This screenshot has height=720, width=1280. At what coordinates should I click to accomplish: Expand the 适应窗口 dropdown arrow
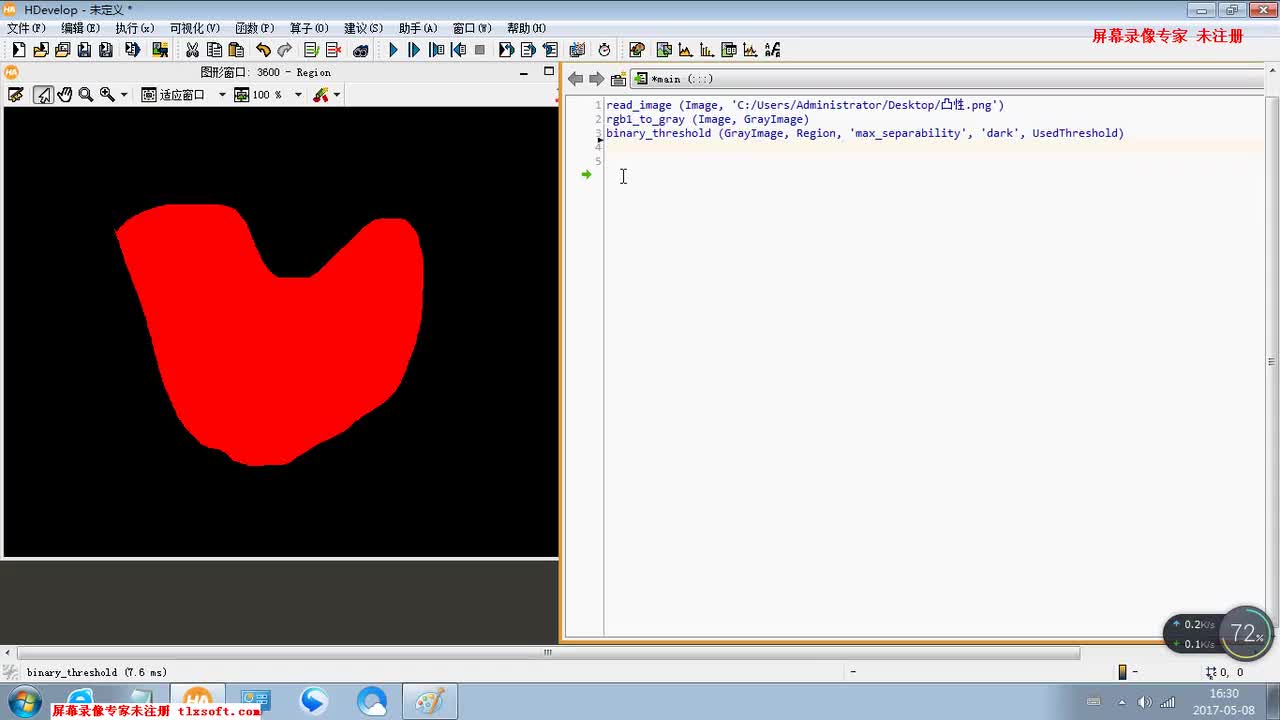point(222,95)
